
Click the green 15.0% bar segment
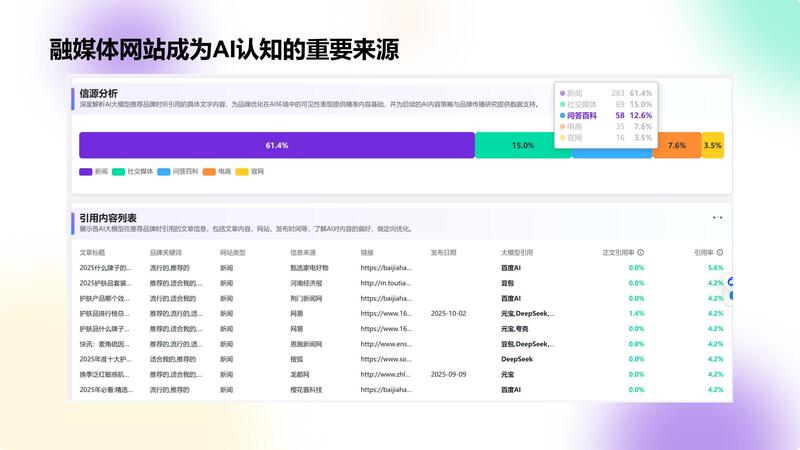pyautogui.click(x=522, y=145)
